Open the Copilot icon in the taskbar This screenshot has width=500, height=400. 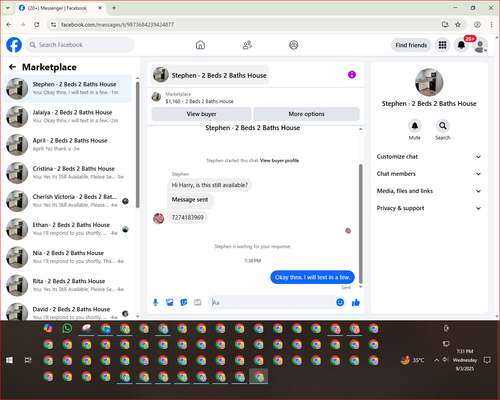point(48,328)
